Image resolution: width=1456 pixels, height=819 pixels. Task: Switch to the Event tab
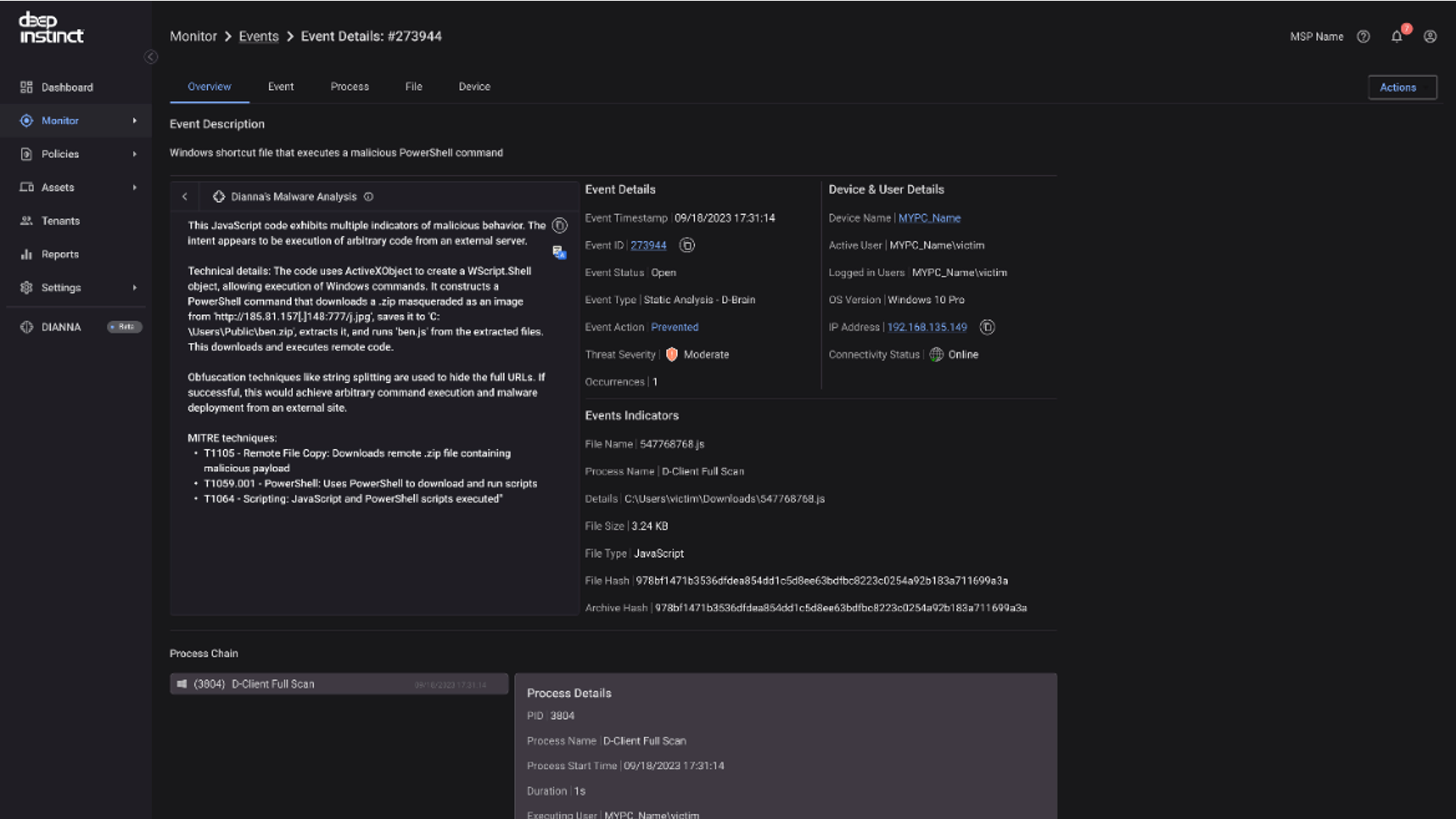(x=280, y=87)
